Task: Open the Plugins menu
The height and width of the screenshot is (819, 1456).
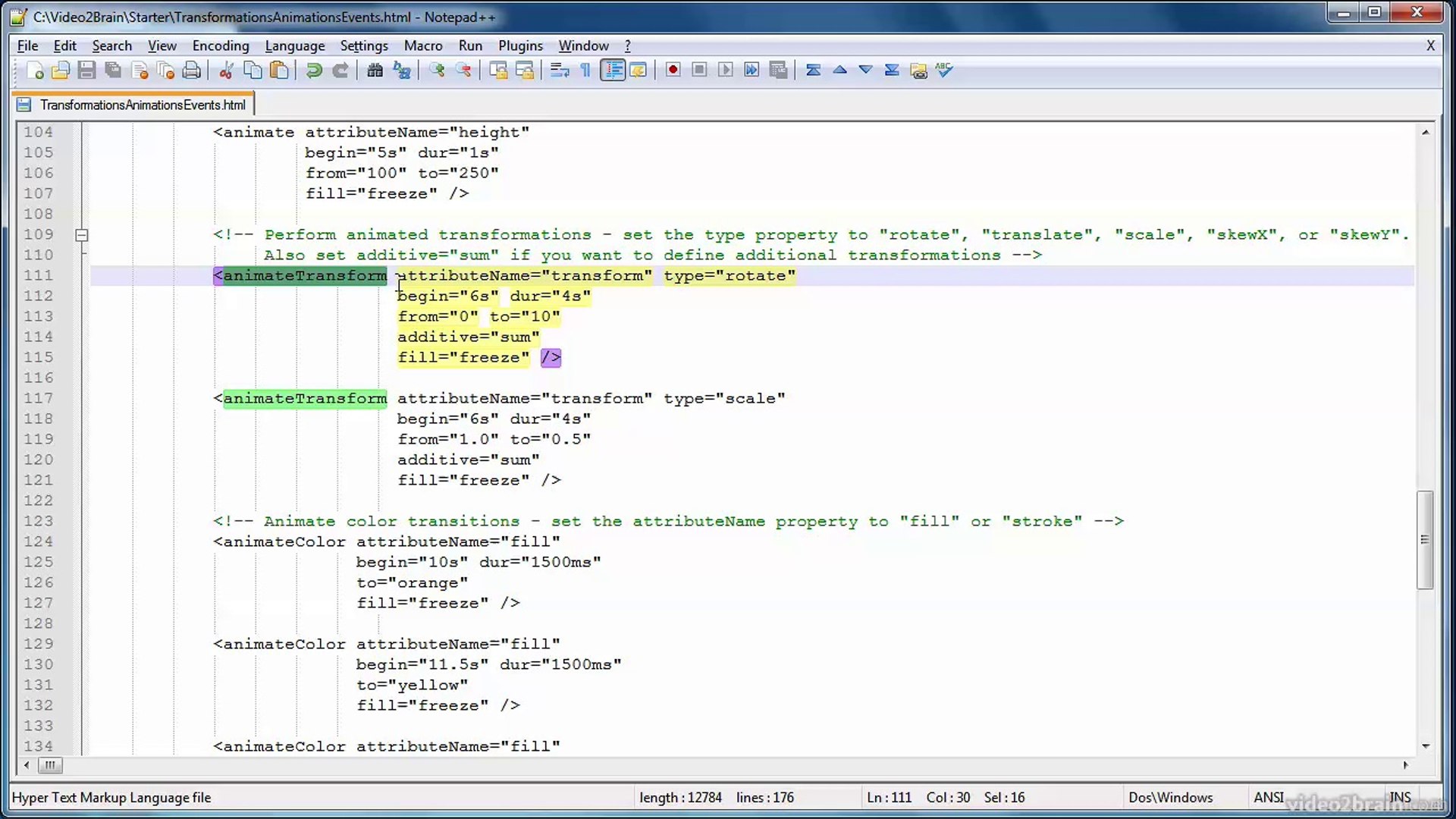Action: (520, 45)
